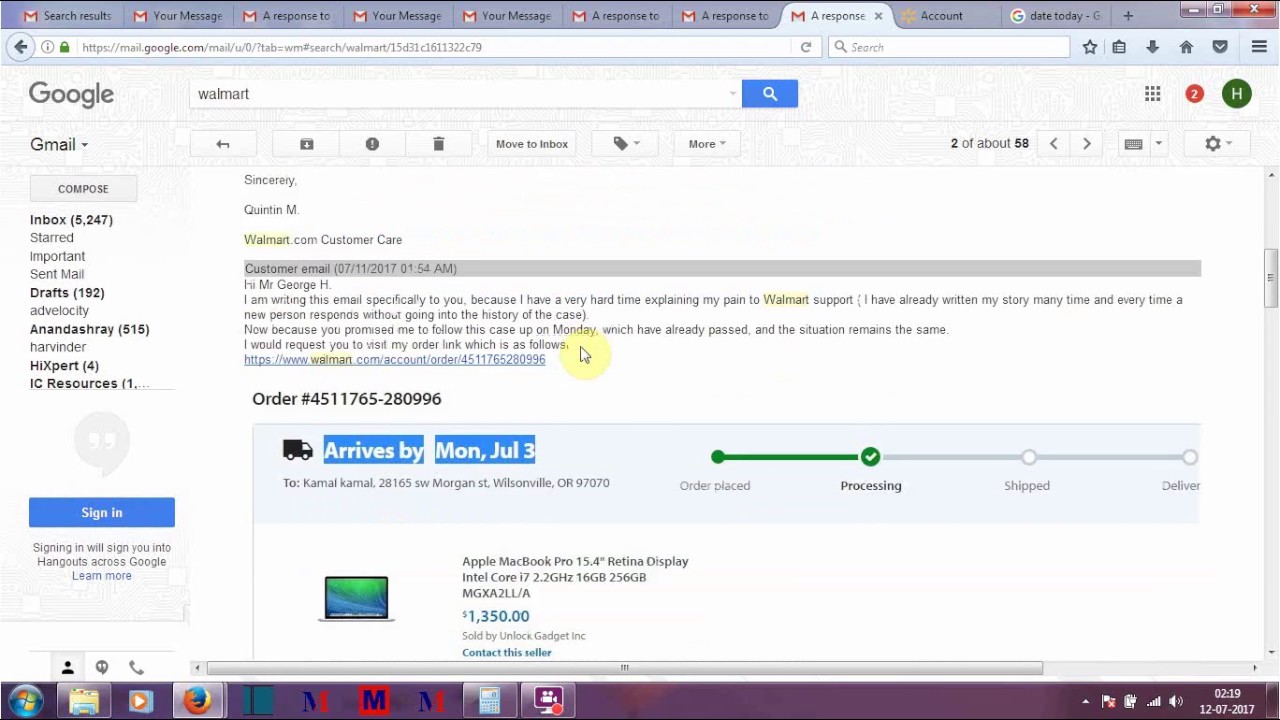Archive this email conversation
This screenshot has width=1280, height=720.
[307, 144]
